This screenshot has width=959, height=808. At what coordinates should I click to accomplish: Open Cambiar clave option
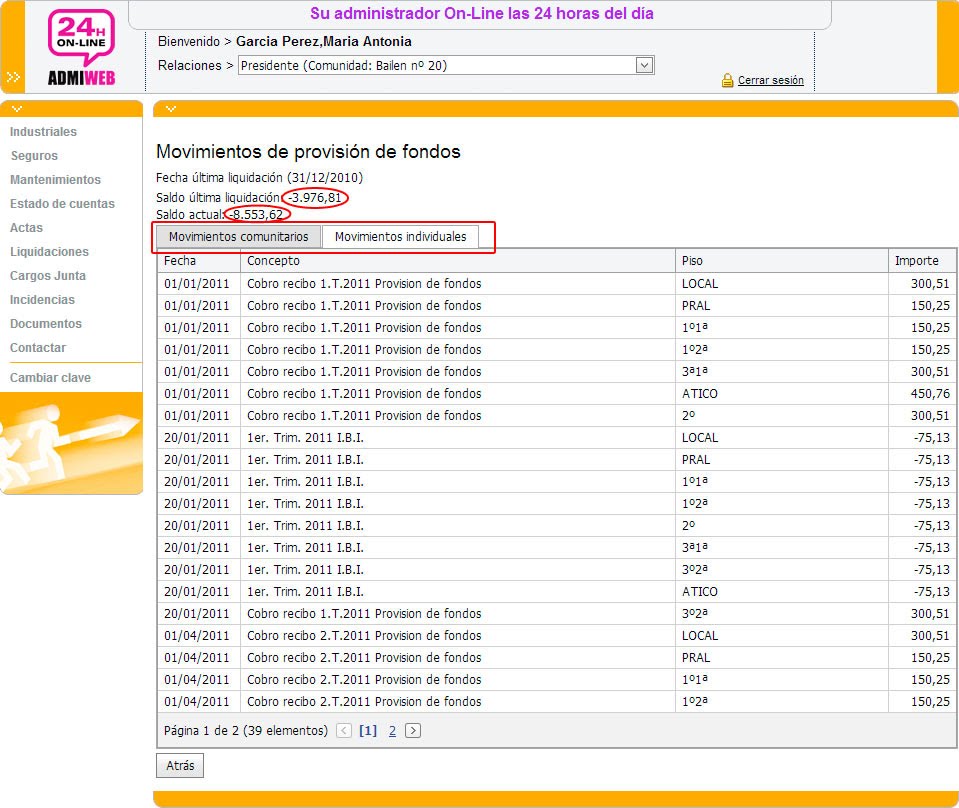pyautogui.click(x=50, y=378)
